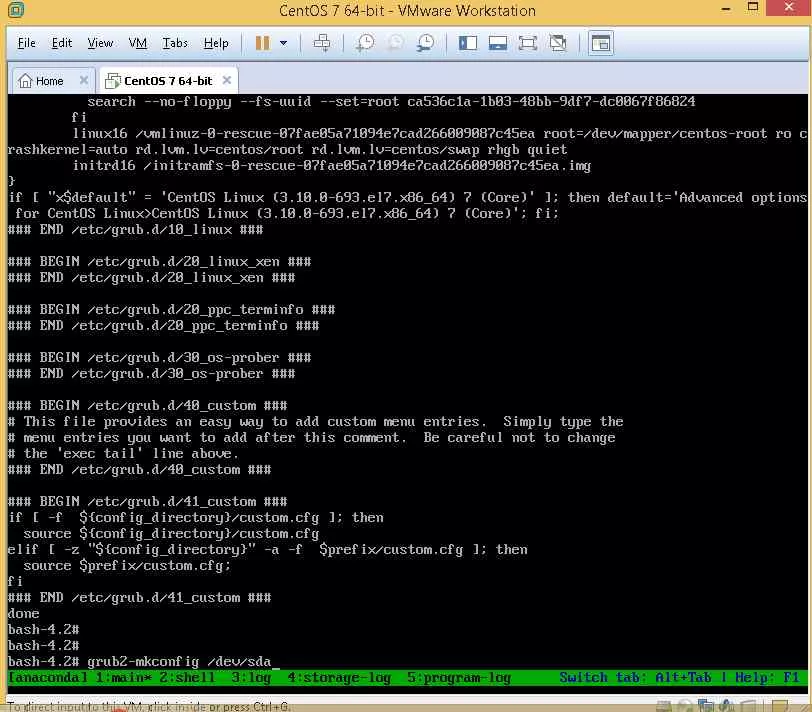Pause the virtual machine with the suspend button
The image size is (812, 712).
click(x=263, y=43)
